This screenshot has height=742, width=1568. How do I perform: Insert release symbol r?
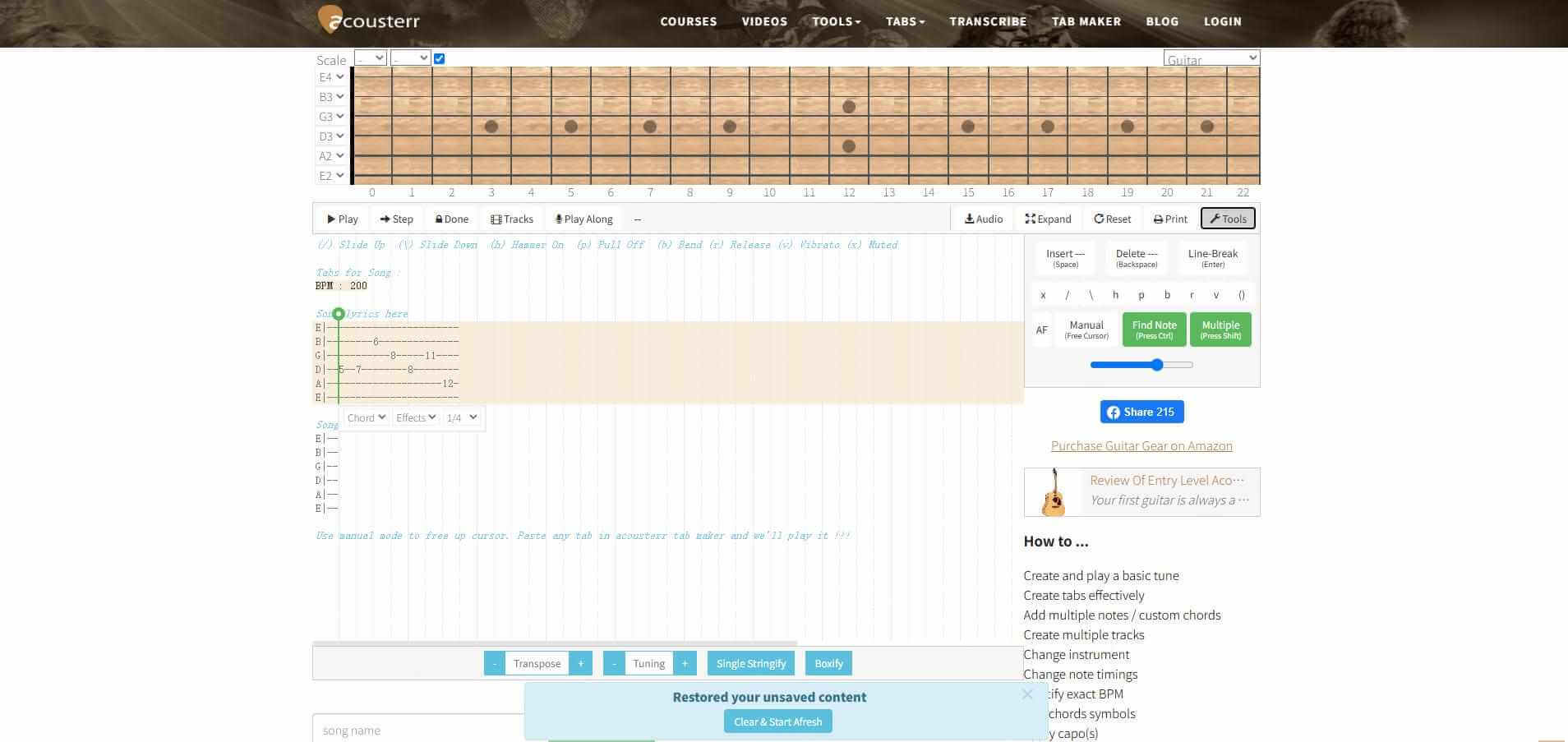click(x=1192, y=294)
